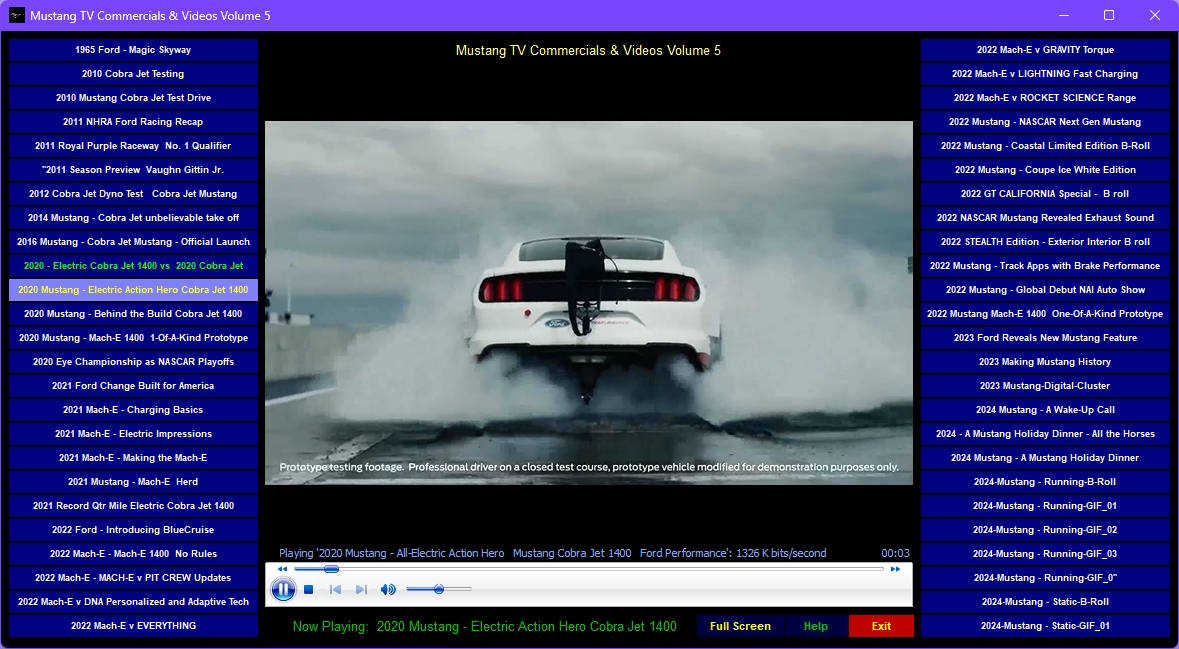Play '2022 GT CALIFORNIA Special - B roll'
Screen dimensions: 1179x649
tap(1045, 194)
